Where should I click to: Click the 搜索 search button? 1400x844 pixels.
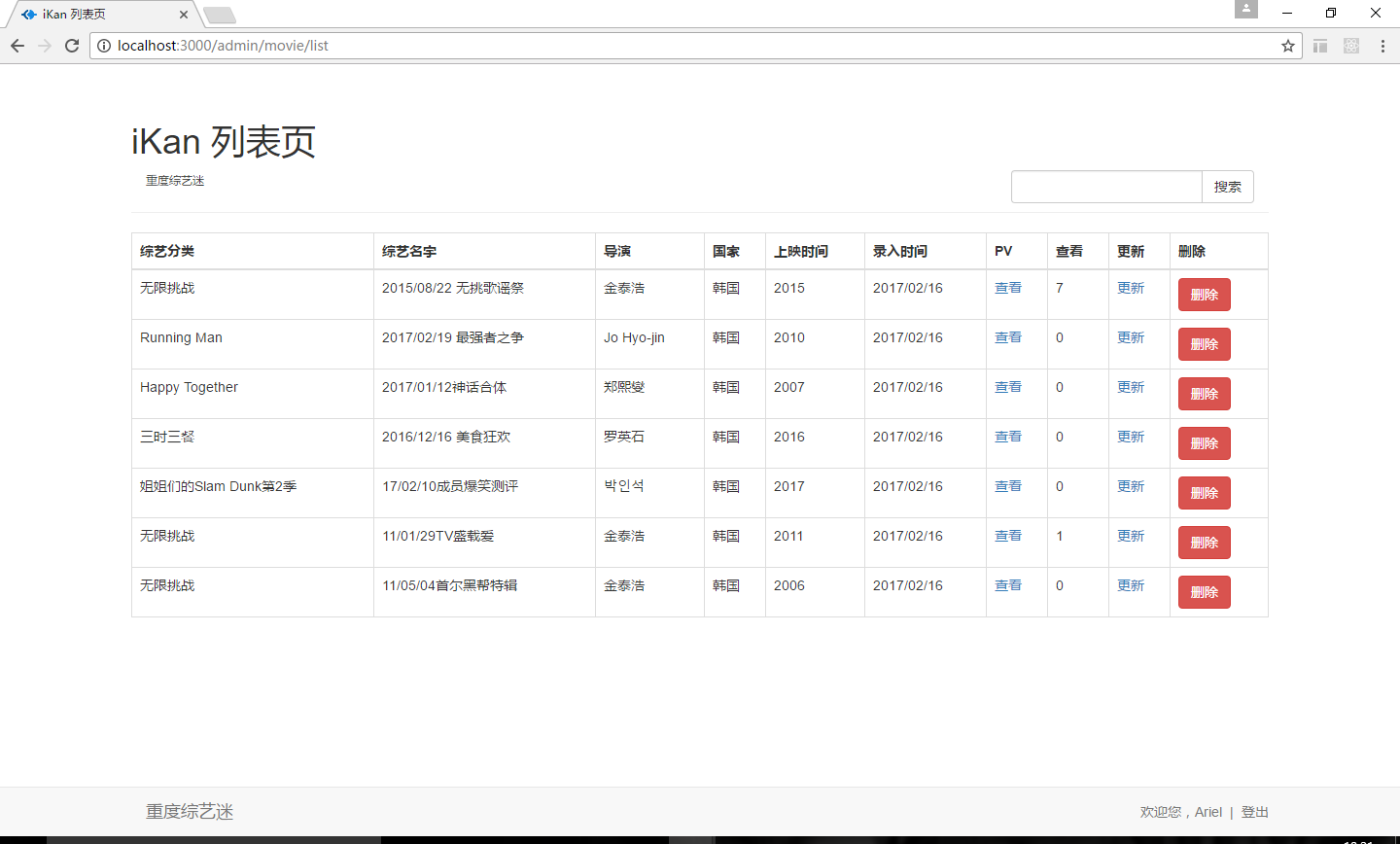[x=1228, y=187]
